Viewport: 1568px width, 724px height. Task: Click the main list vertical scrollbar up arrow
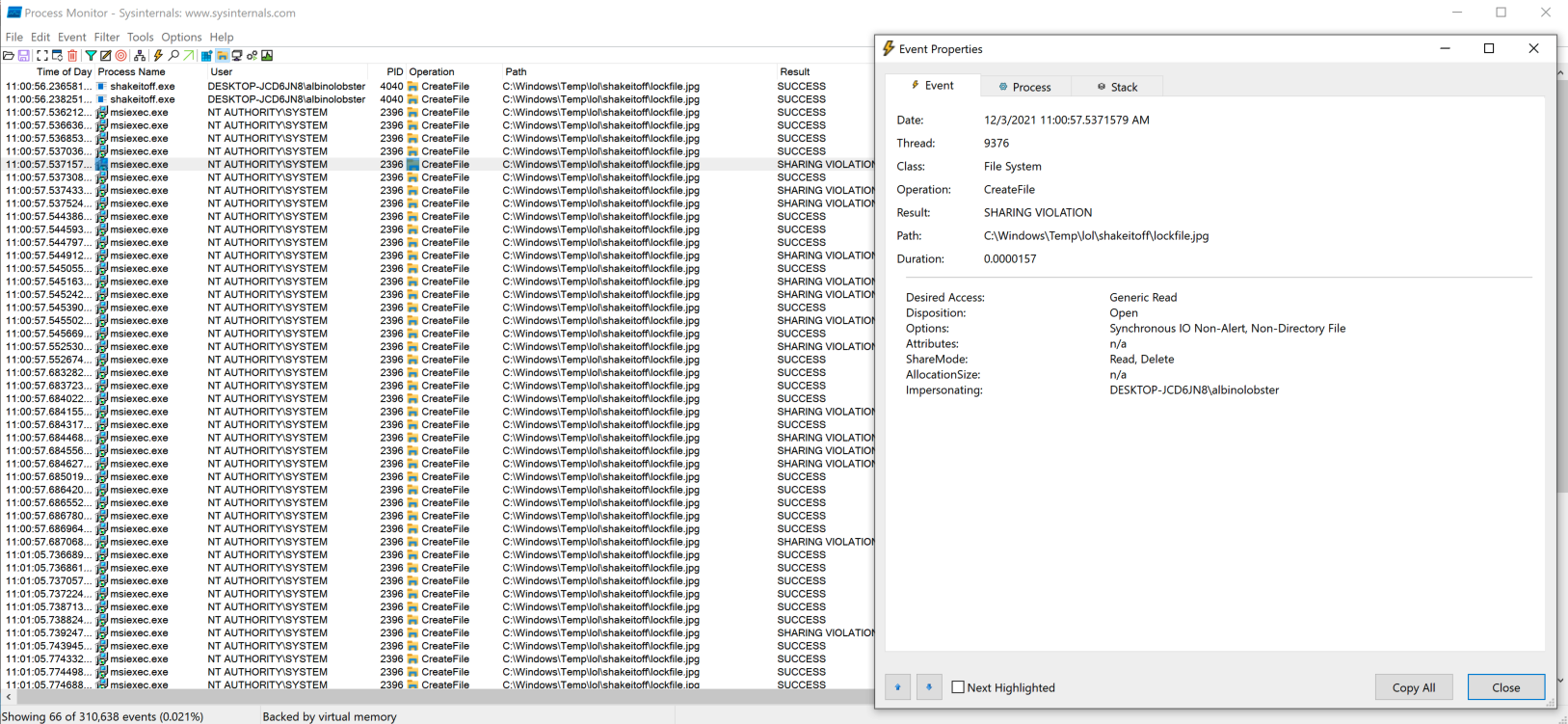click(x=1561, y=73)
